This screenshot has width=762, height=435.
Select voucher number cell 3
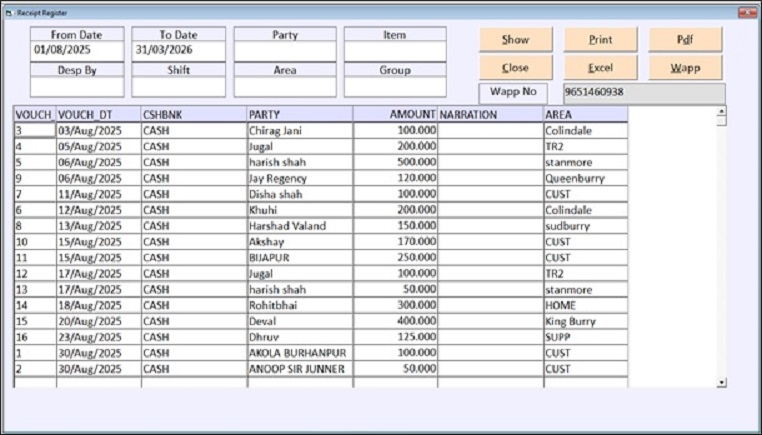35,131
